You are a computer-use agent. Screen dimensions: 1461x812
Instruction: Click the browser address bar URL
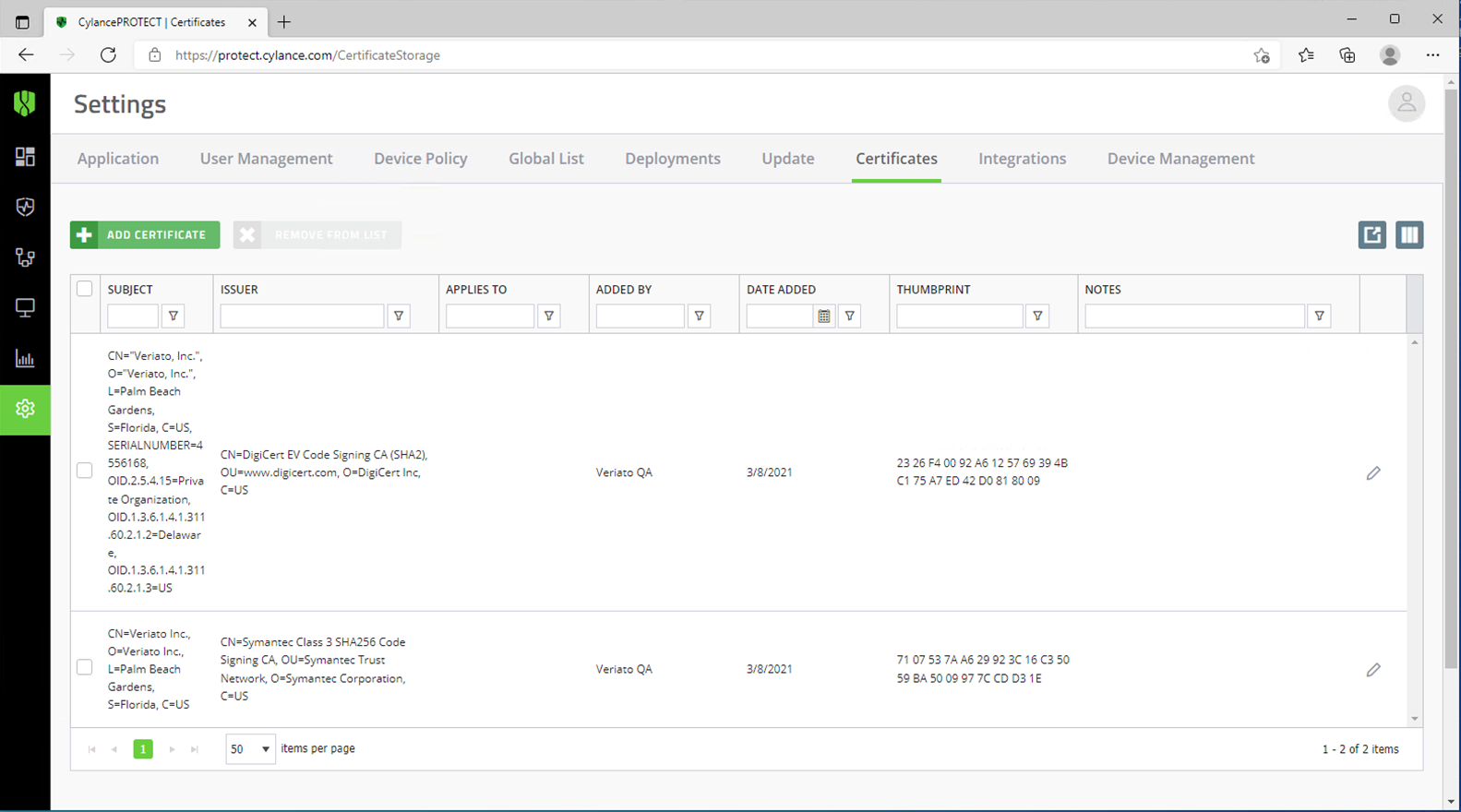coord(307,55)
